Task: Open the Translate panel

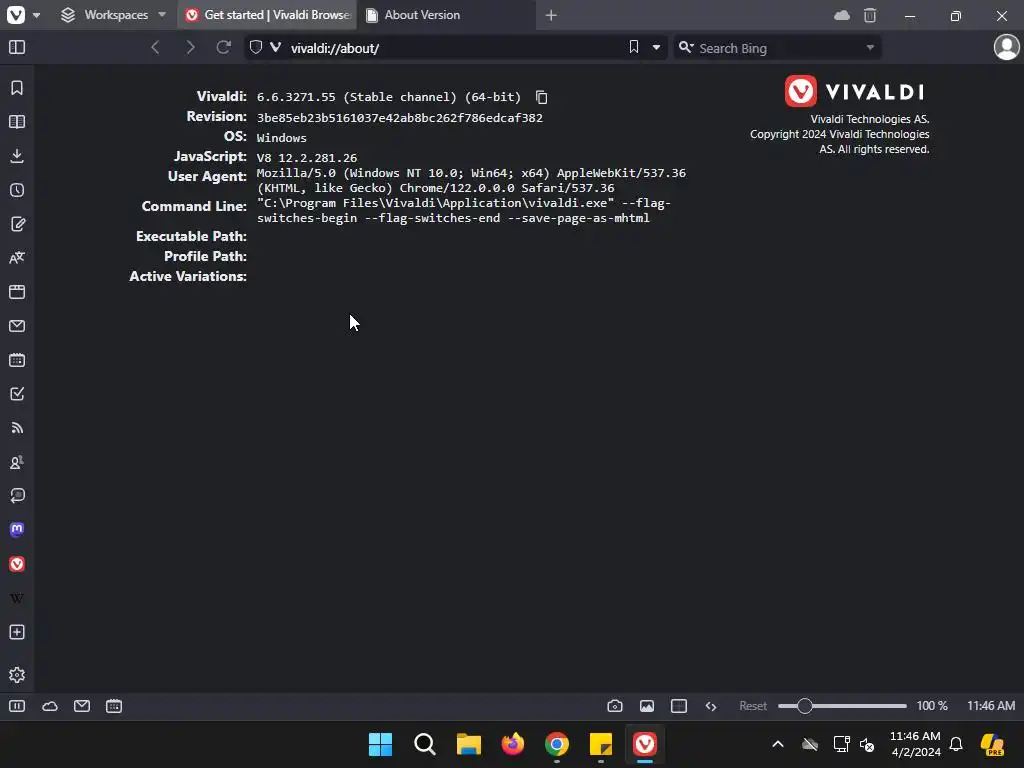Action: tap(17, 258)
